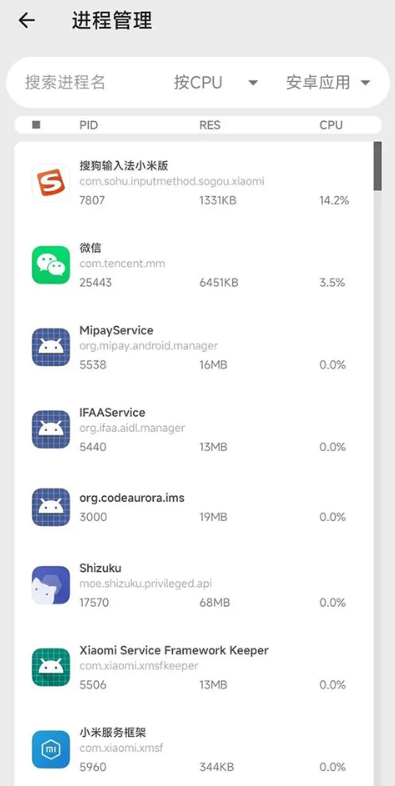Sort by the RES column header

210,125
